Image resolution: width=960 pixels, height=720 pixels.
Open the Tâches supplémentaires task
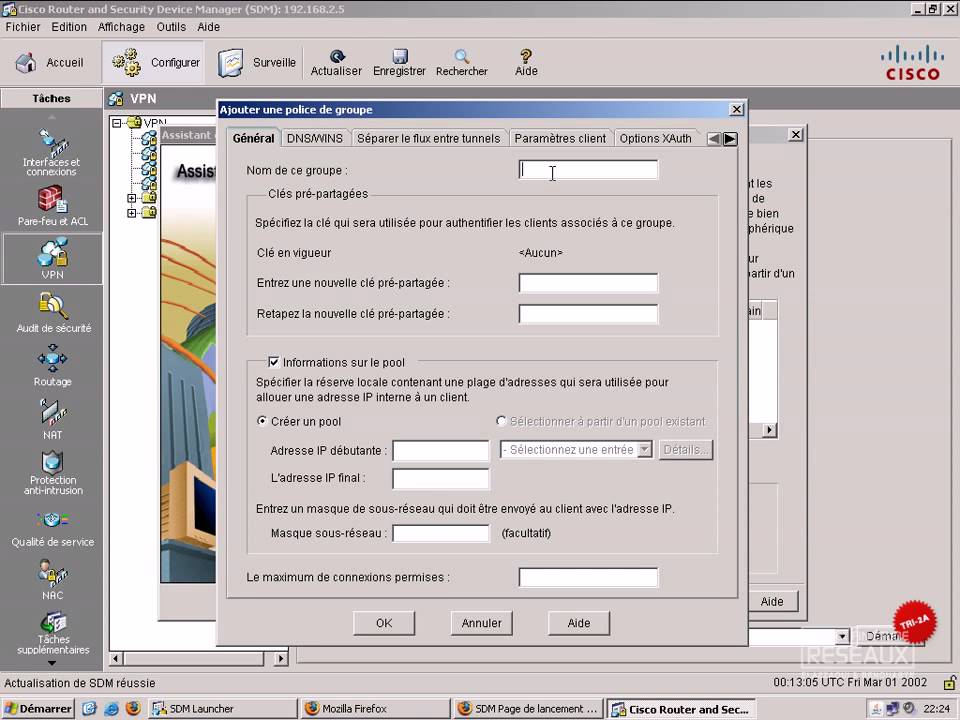coord(53,634)
